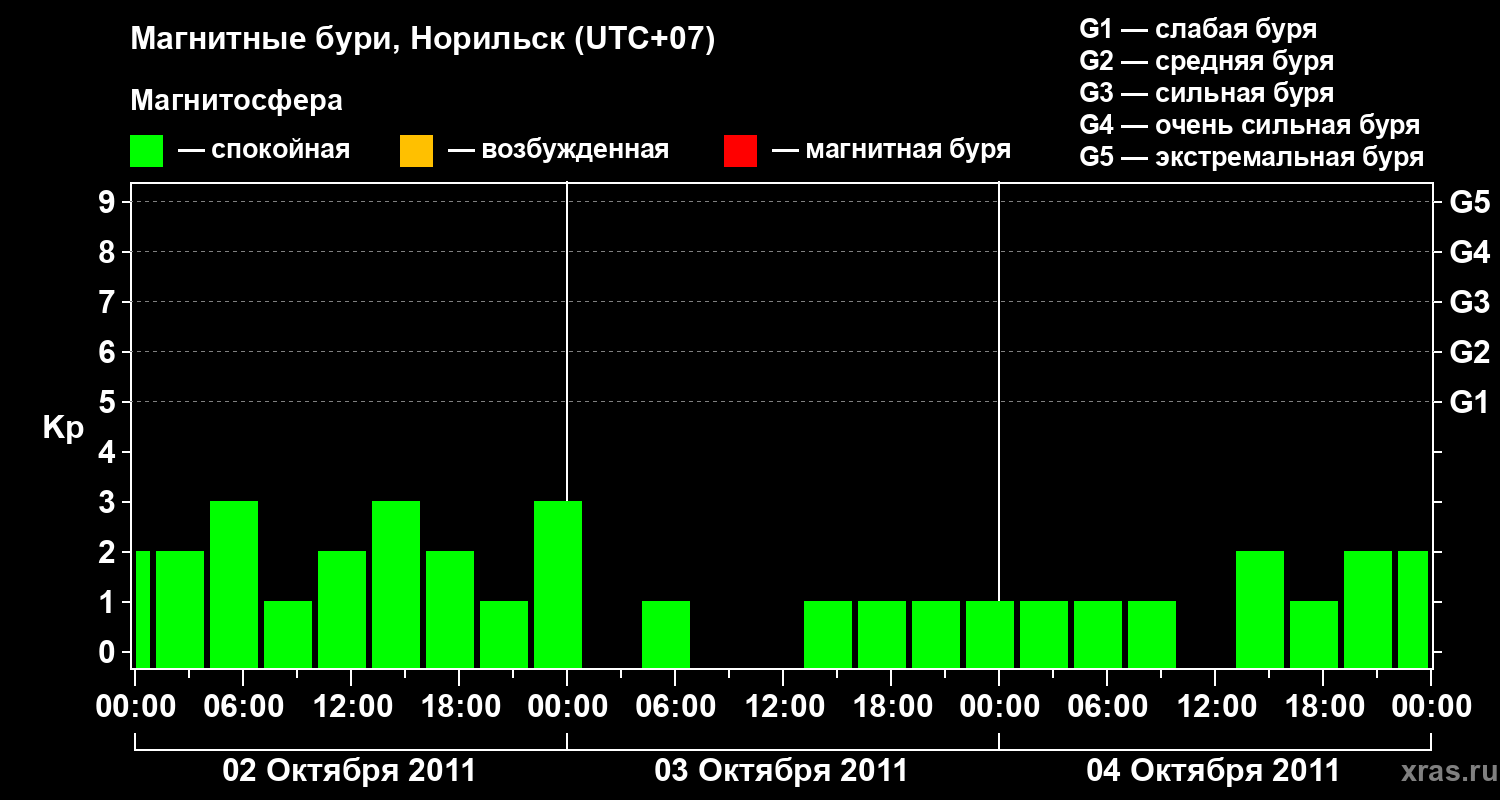Click the green 'спокойная' legend swatch
Screen dimensions: 1500x800
(x=147, y=150)
